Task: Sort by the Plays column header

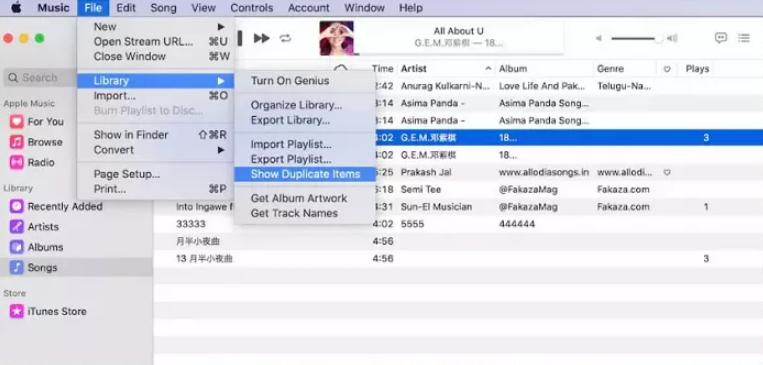Action: point(697,69)
